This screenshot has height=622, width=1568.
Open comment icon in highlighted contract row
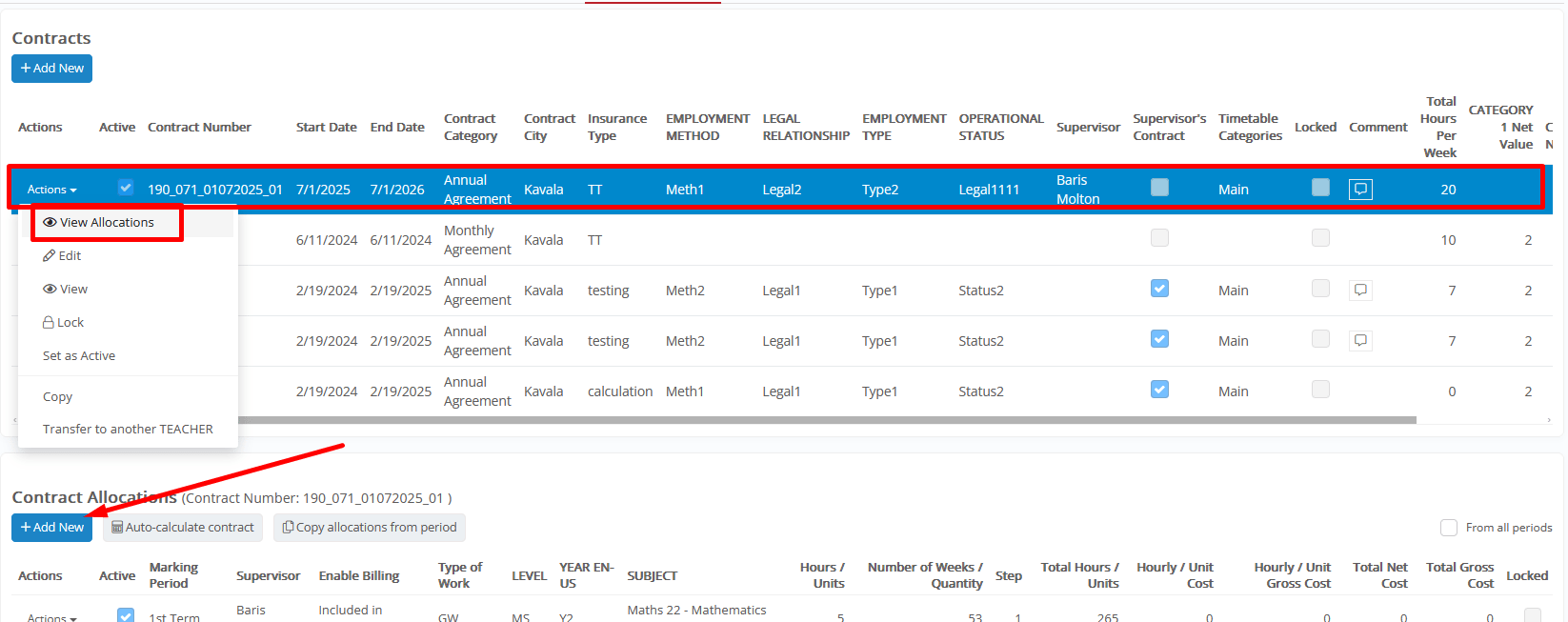point(1360,189)
